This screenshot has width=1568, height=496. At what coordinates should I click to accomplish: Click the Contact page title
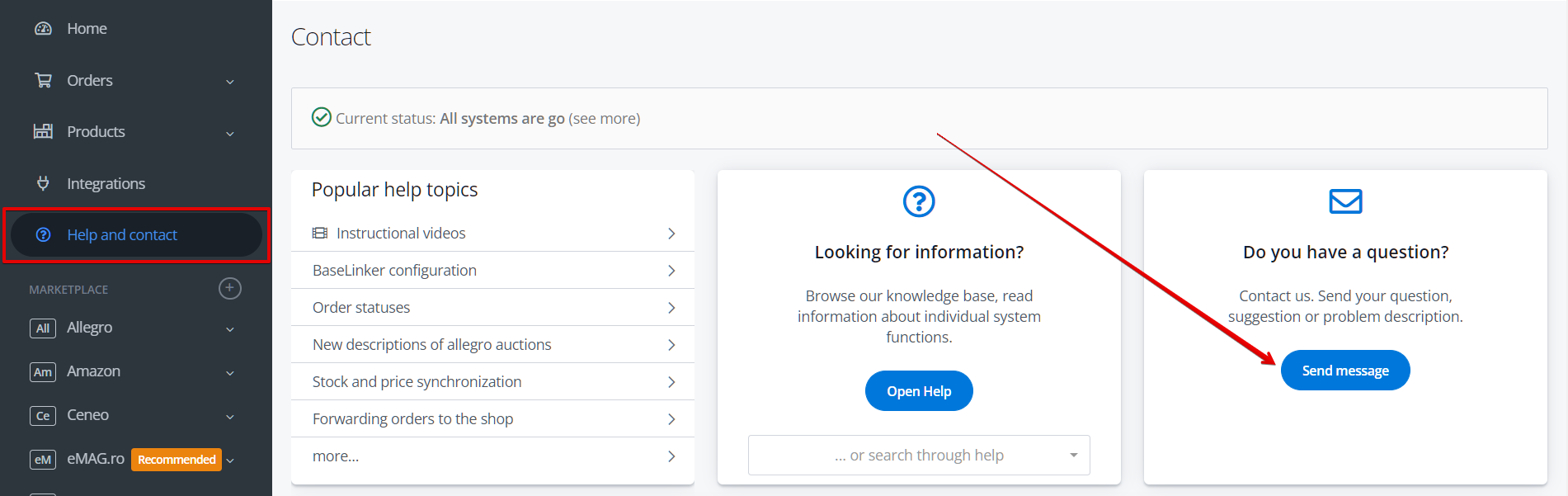click(331, 37)
